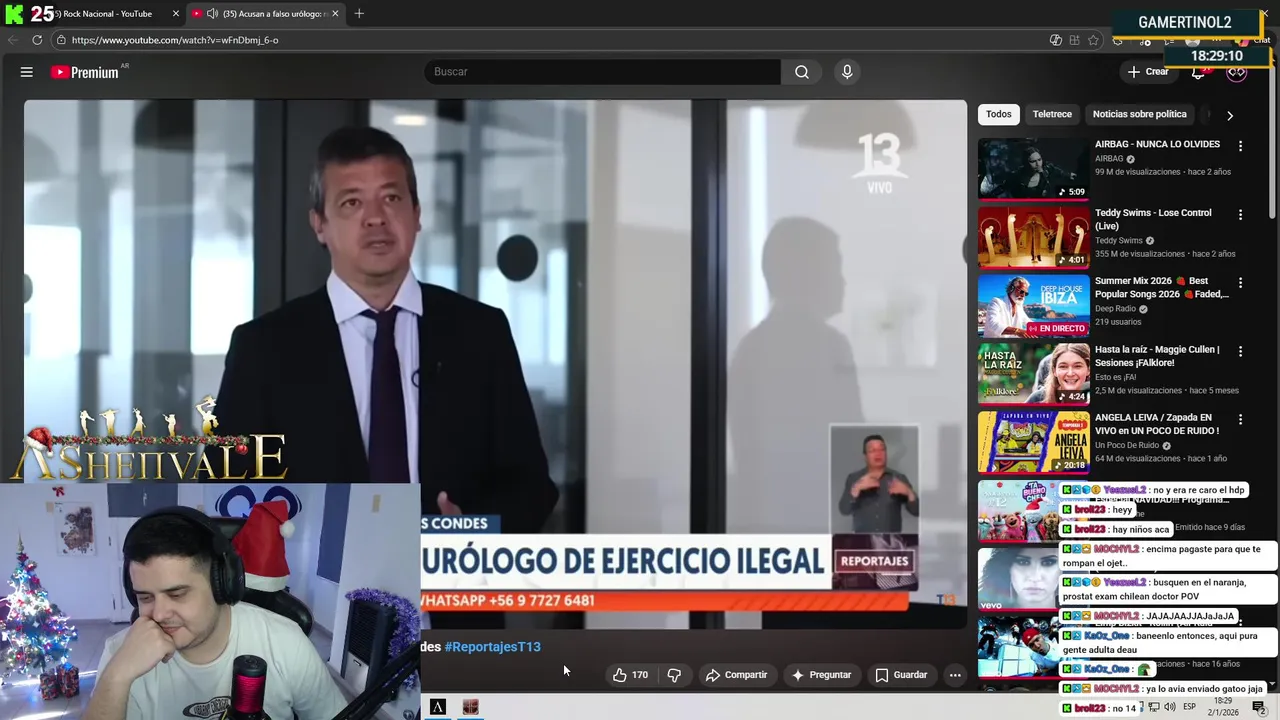The width and height of the screenshot is (1280, 720).
Task: Visit Un Poco De Ruido channel name
Action: coord(1127,446)
